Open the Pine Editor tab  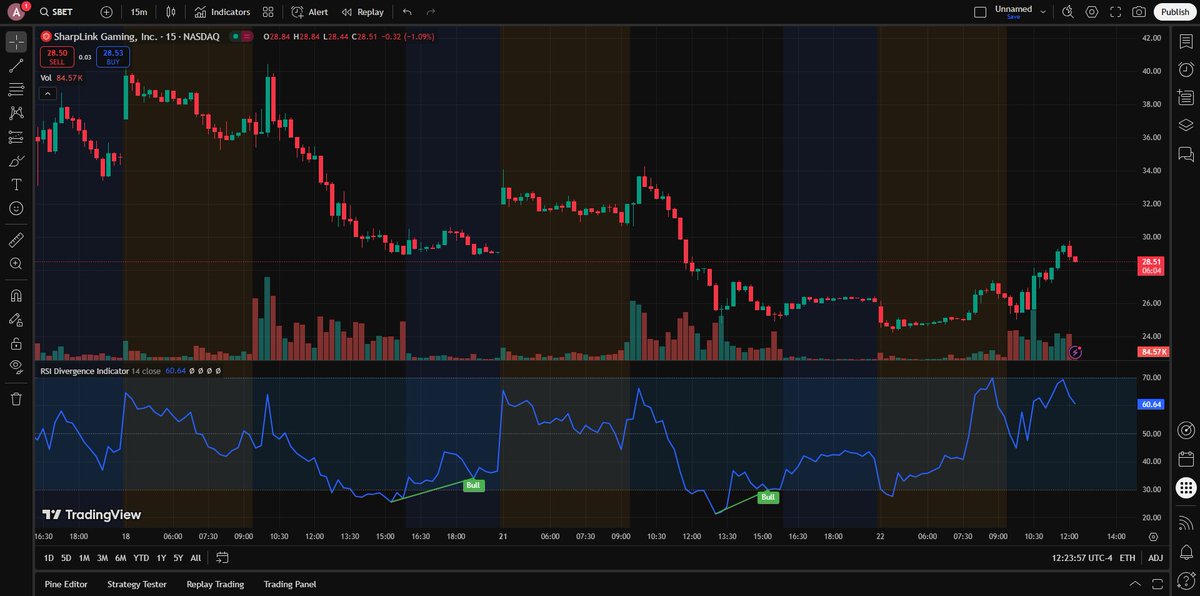point(66,584)
